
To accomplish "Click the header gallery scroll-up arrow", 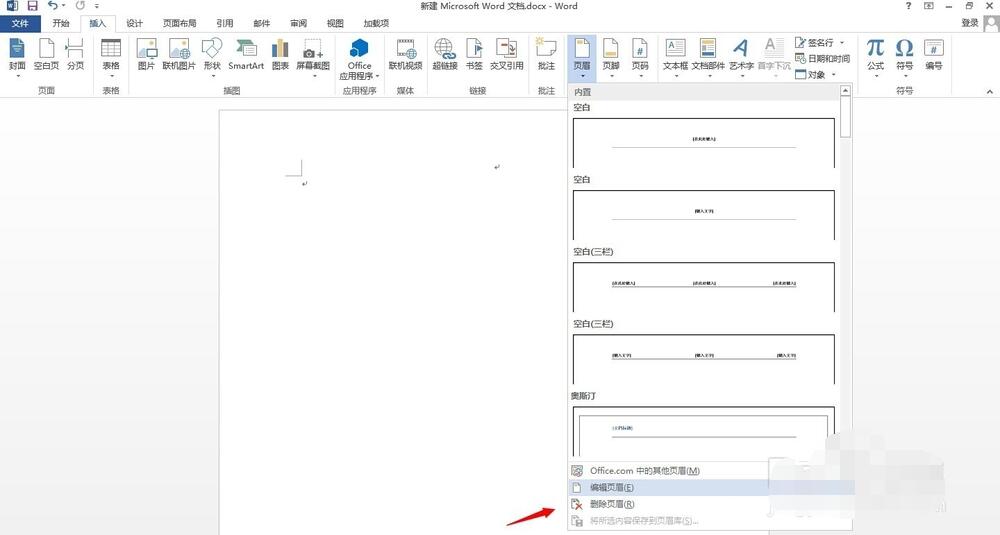I will [x=846, y=91].
